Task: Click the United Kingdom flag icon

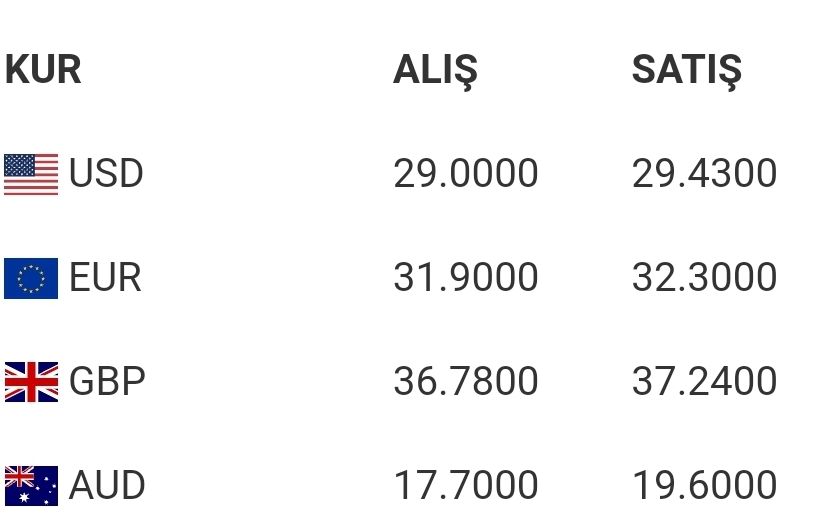Action: click(31, 382)
